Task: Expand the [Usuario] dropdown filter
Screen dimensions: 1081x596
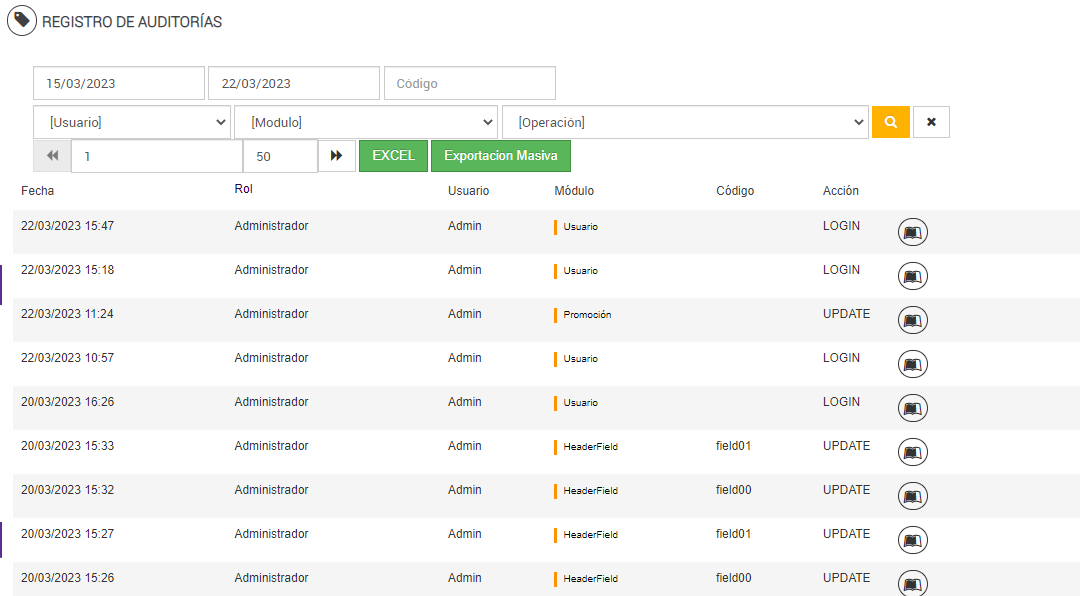Action: tap(132, 122)
